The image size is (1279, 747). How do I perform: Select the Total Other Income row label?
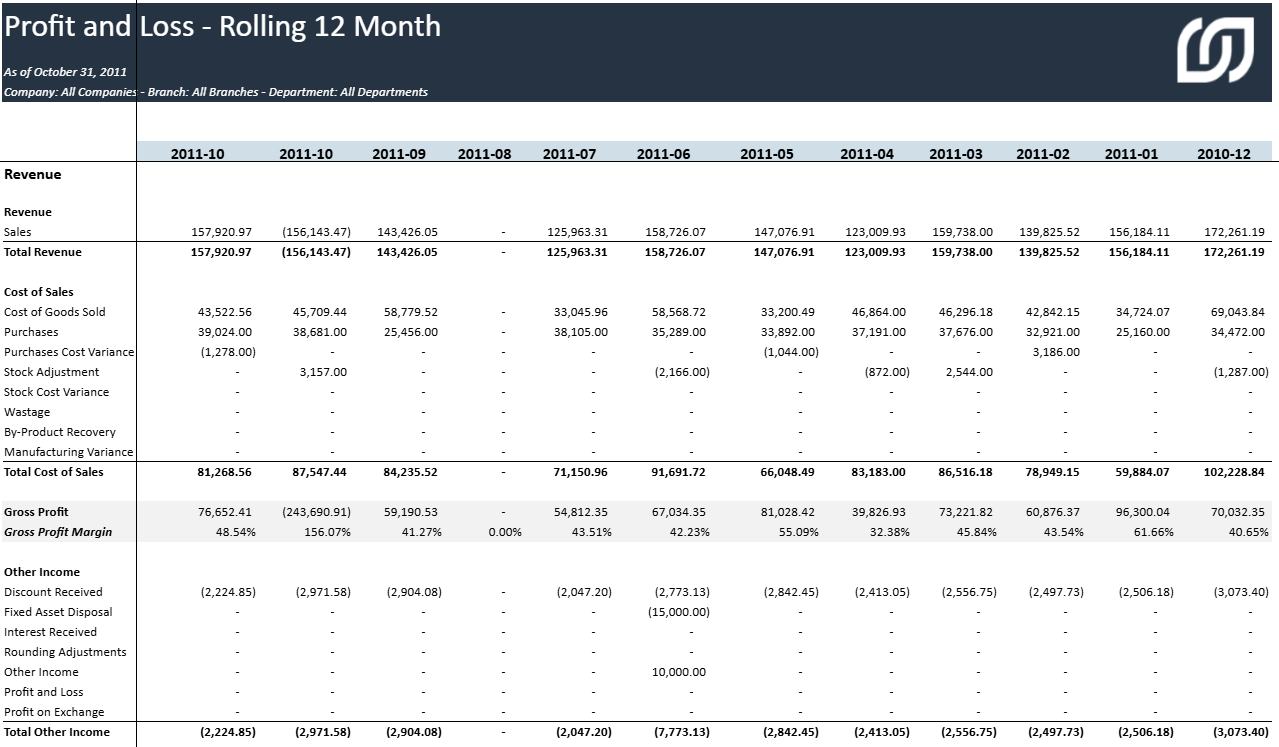pyautogui.click(x=57, y=732)
